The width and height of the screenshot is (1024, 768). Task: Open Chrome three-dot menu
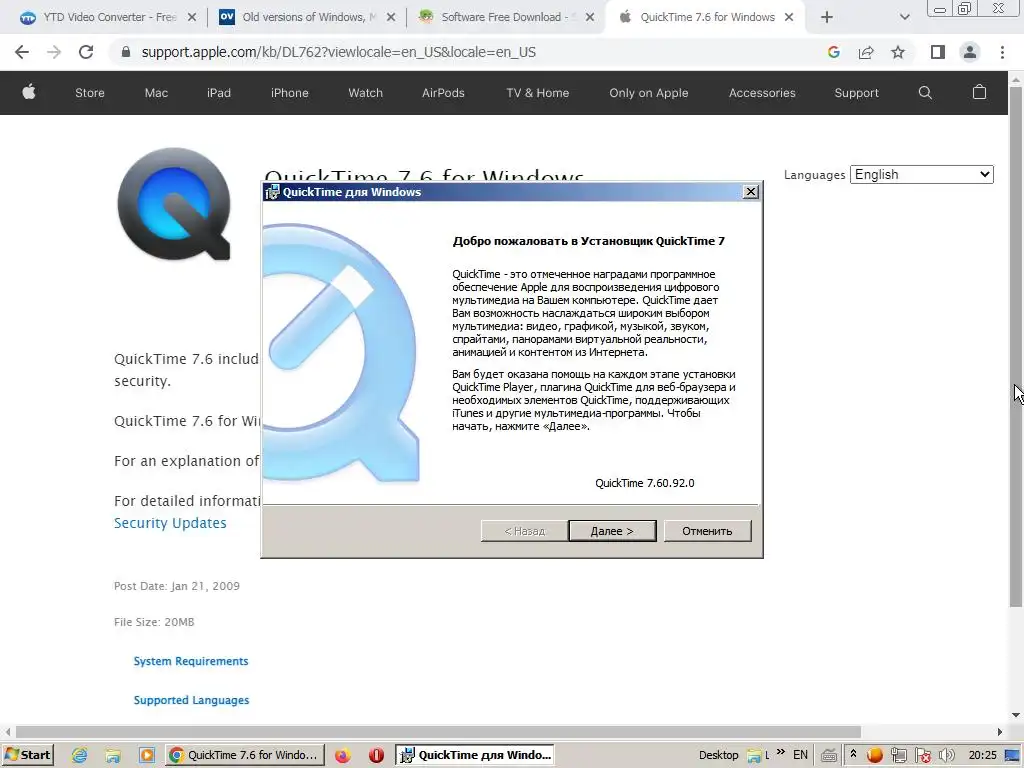click(x=1002, y=52)
